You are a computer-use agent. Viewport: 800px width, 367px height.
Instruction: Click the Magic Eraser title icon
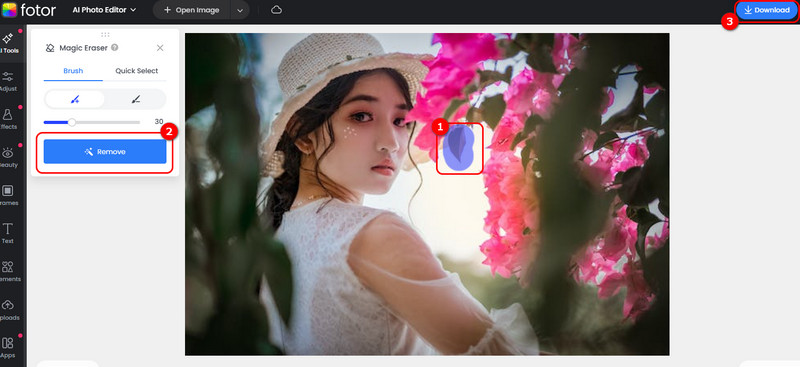pos(50,48)
